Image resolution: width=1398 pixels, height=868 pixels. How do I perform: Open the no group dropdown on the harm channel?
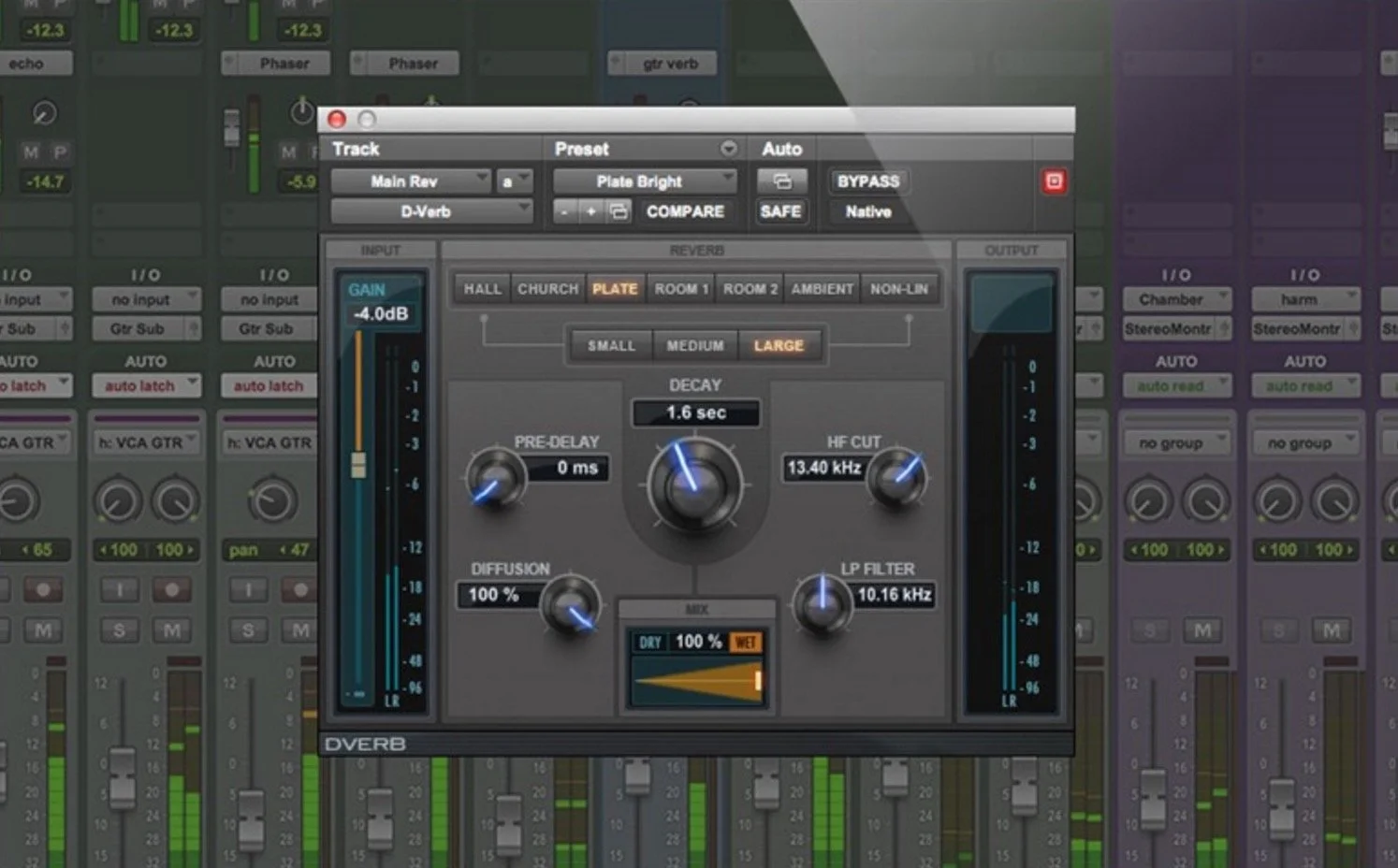point(1304,443)
